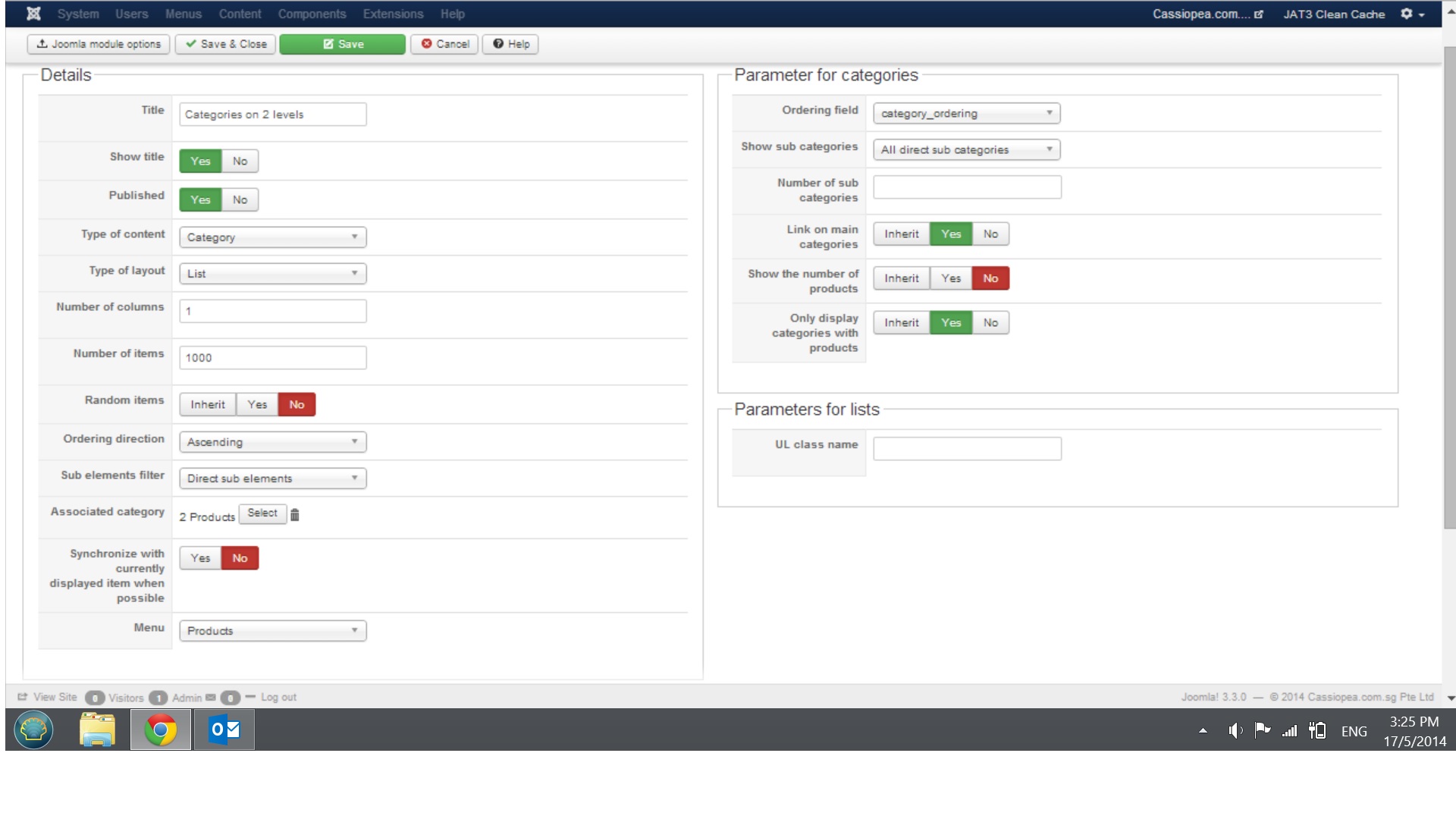
Task: Expand the Ordering direction dropdown
Action: pyautogui.click(x=272, y=442)
